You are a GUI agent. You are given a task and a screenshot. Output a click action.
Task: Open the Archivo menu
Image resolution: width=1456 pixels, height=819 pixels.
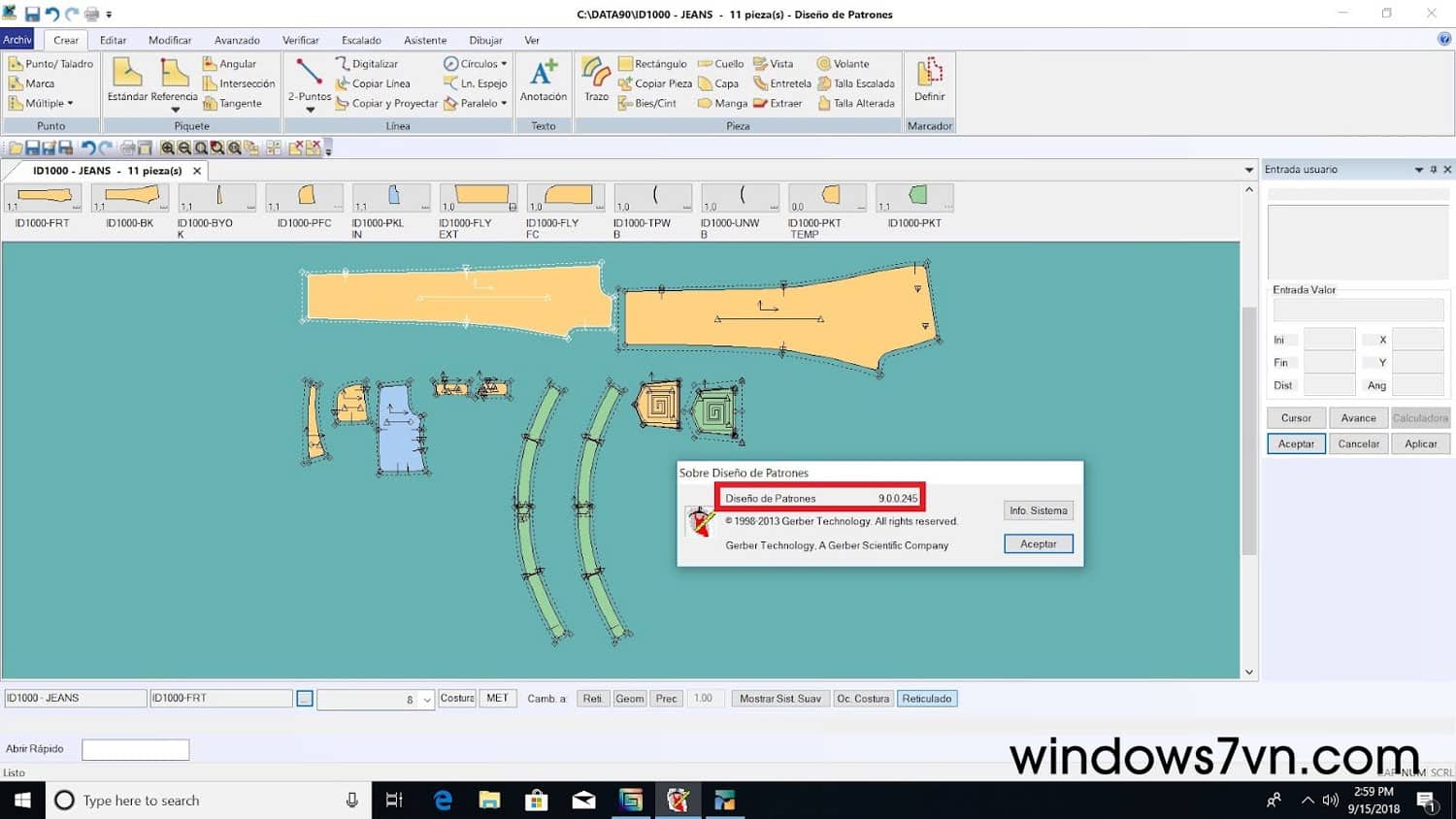coord(17,40)
